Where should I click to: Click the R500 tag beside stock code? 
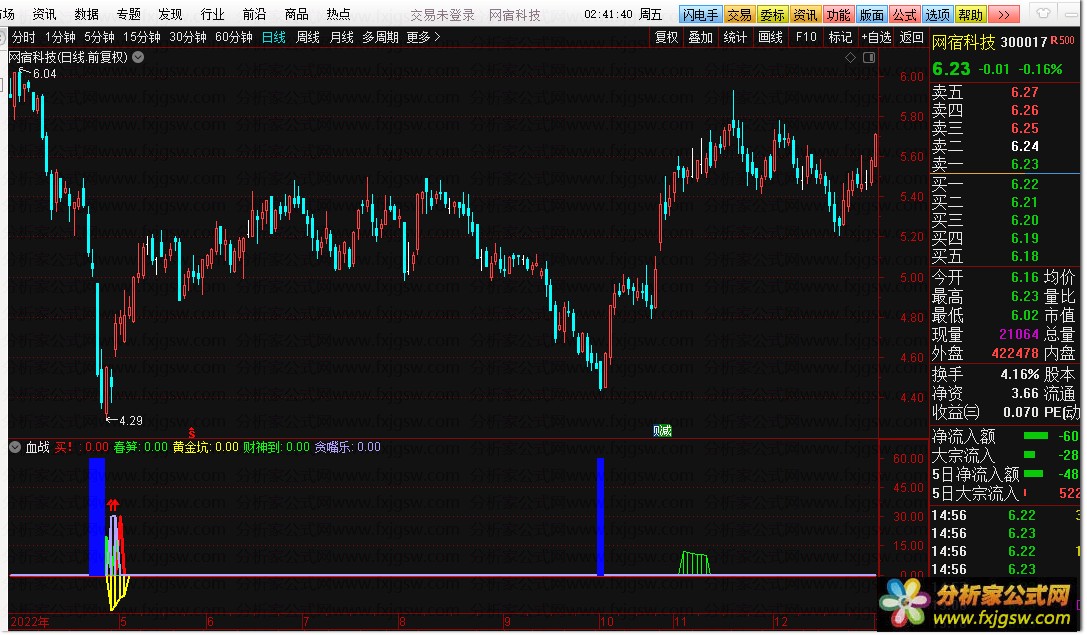pyautogui.click(x=1062, y=41)
